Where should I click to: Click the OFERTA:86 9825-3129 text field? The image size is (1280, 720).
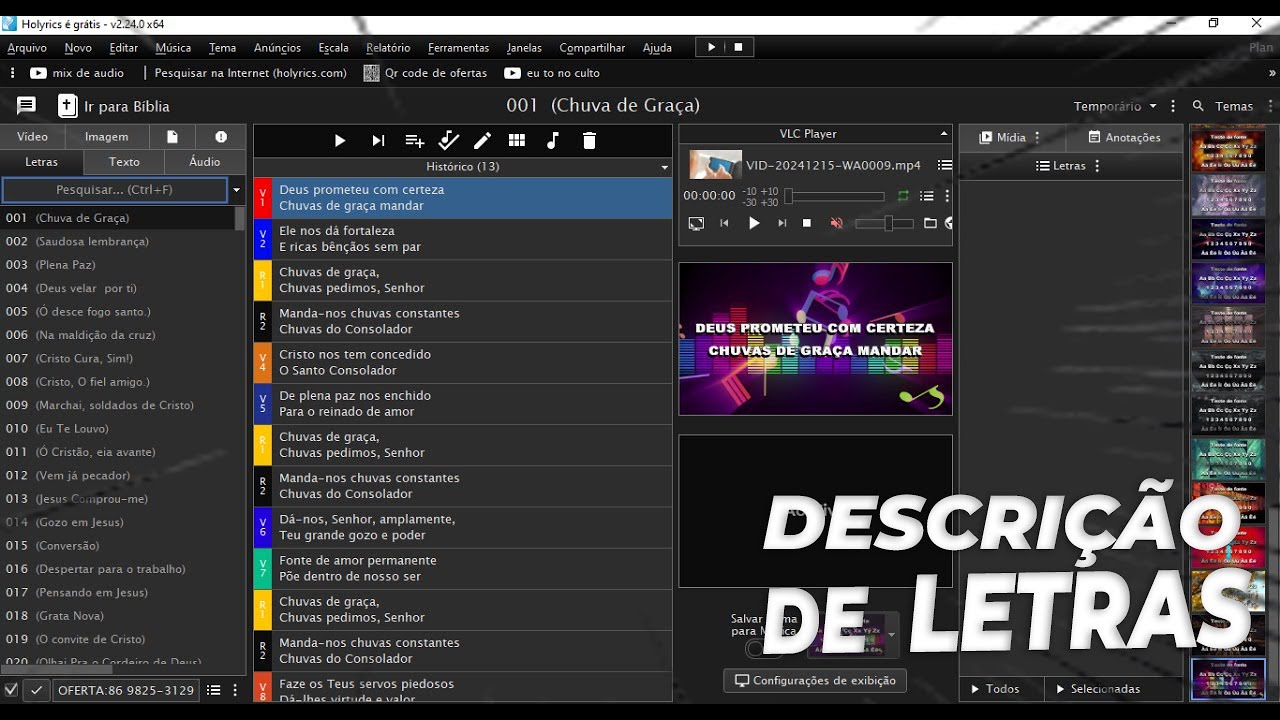coord(126,690)
